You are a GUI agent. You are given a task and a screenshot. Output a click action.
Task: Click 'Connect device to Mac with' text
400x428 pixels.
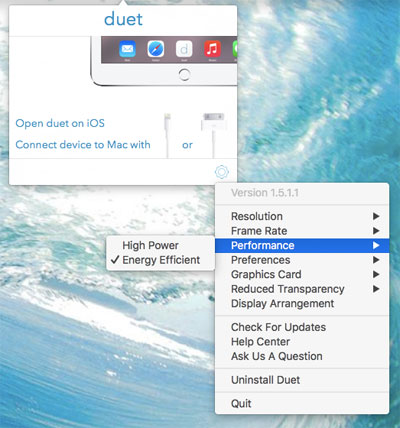tap(83, 145)
